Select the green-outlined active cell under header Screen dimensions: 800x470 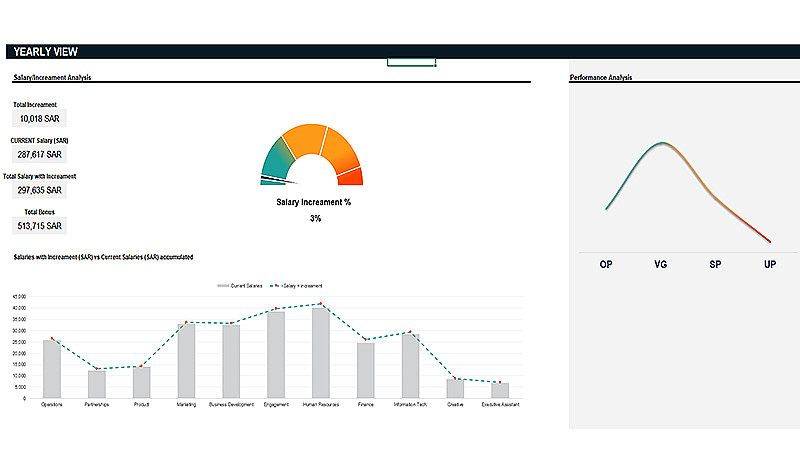411,62
